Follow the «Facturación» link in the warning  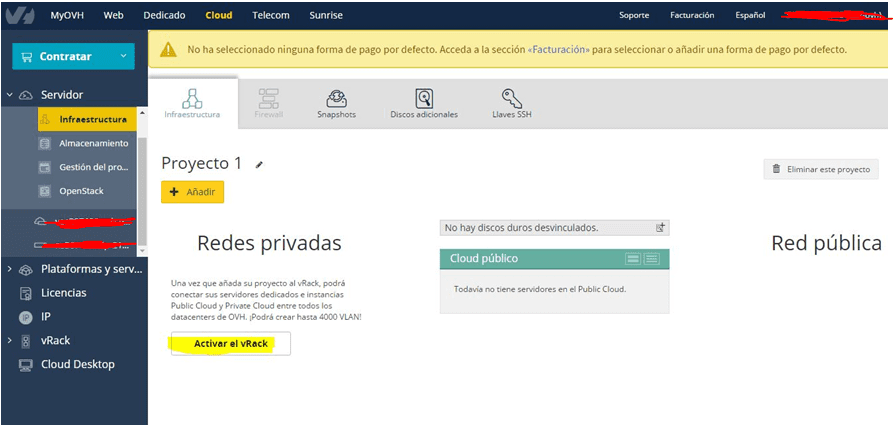pos(558,50)
